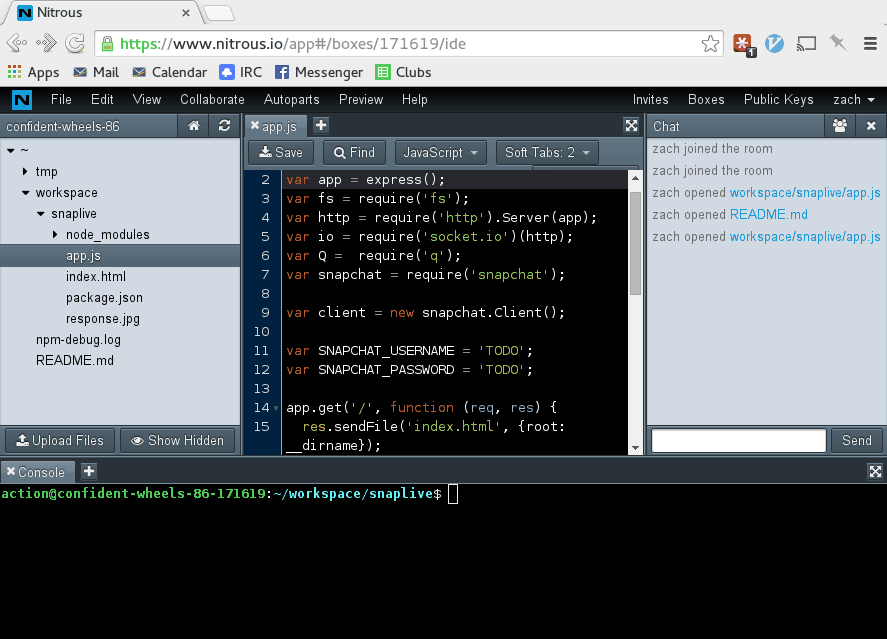Open the File menu
This screenshot has width=887, height=639.
(x=61, y=100)
